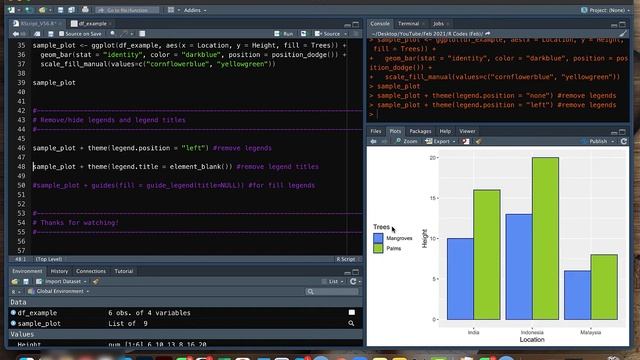Clear environment objects with broom icon
This screenshot has height=360, width=640.
click(96, 282)
